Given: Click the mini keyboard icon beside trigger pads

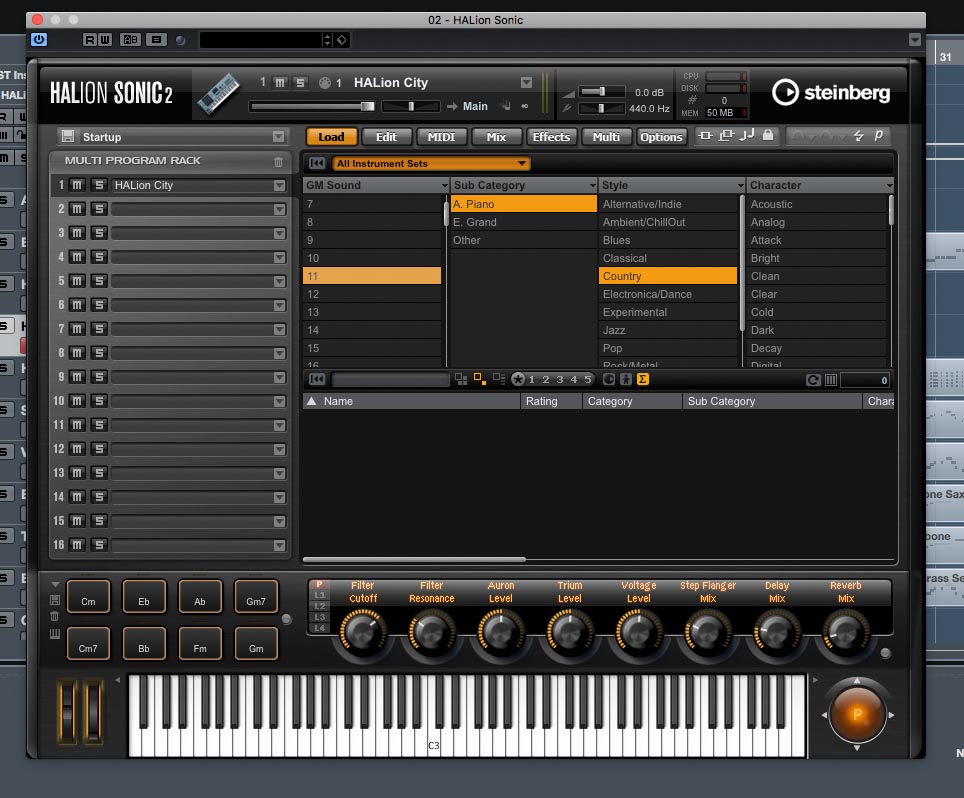Looking at the screenshot, I should click(x=55, y=634).
